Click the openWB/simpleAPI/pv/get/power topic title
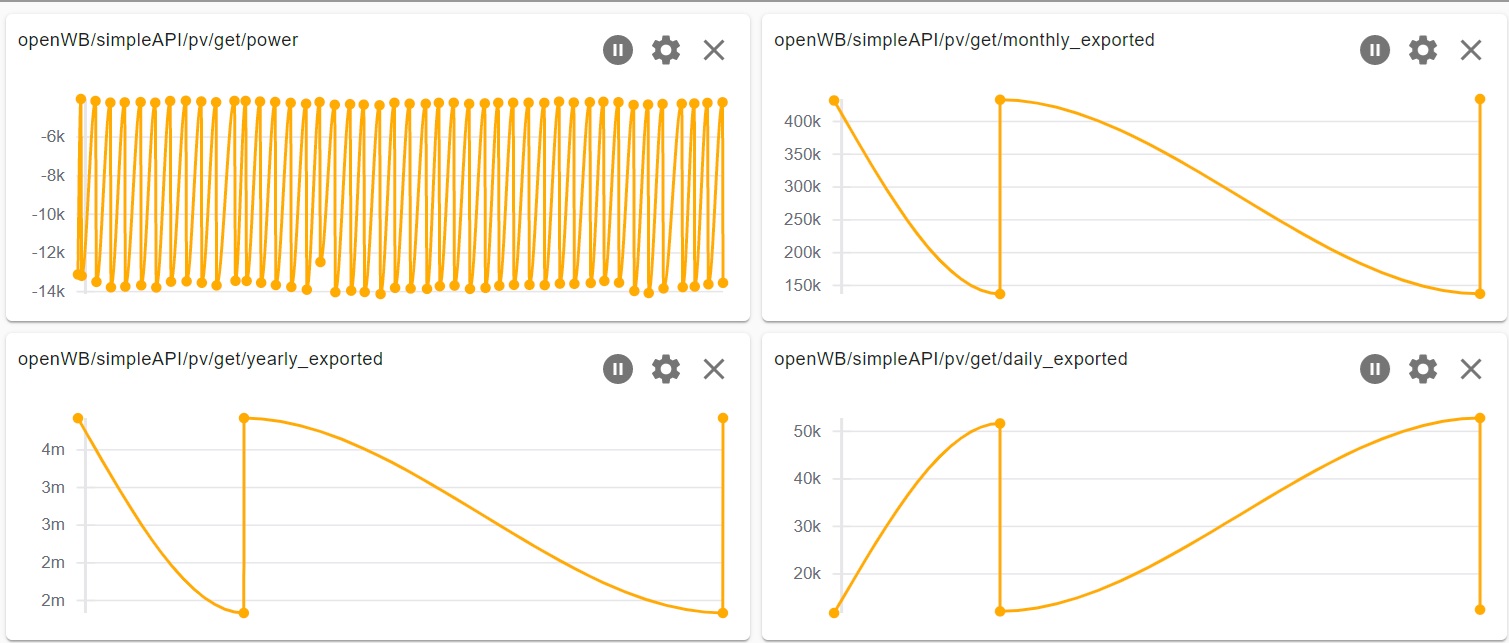Screen dimensions: 1509x643 158,41
